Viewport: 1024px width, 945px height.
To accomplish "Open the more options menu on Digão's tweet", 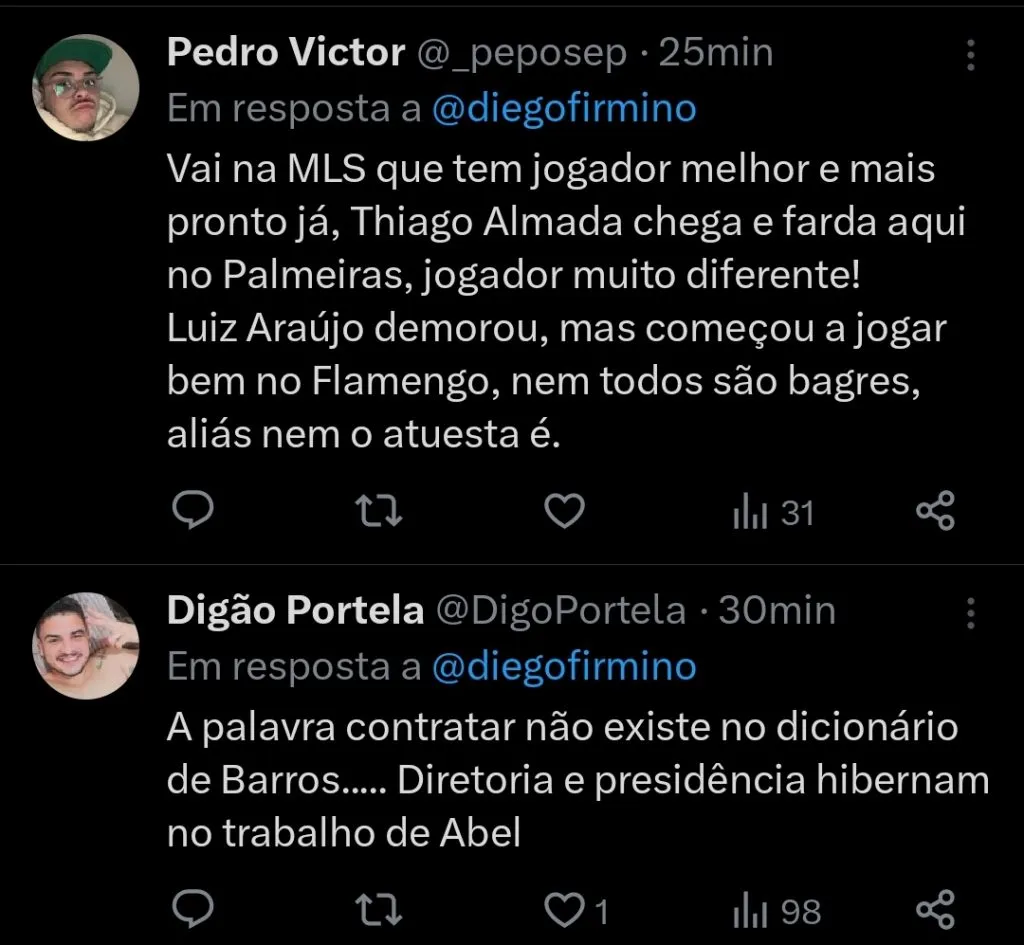I will coord(969,612).
